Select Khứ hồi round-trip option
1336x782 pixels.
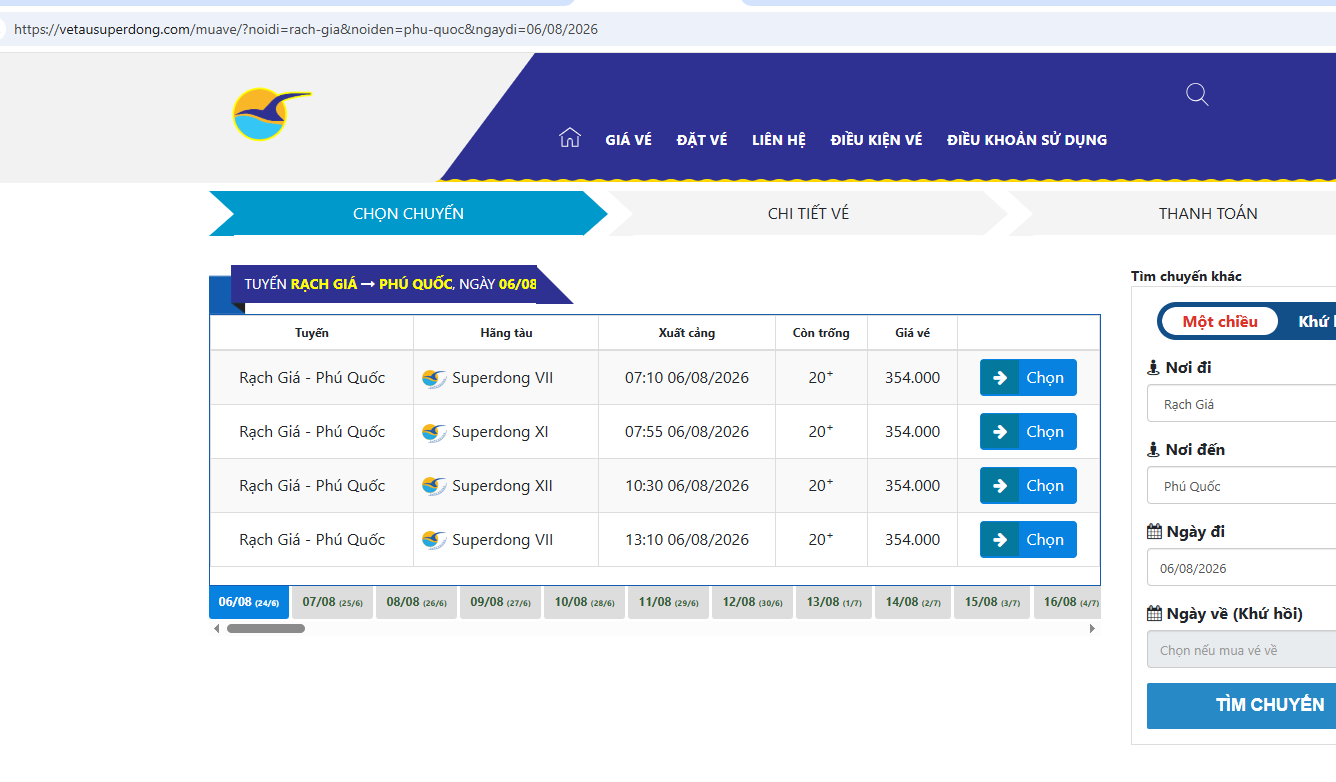pos(1316,322)
